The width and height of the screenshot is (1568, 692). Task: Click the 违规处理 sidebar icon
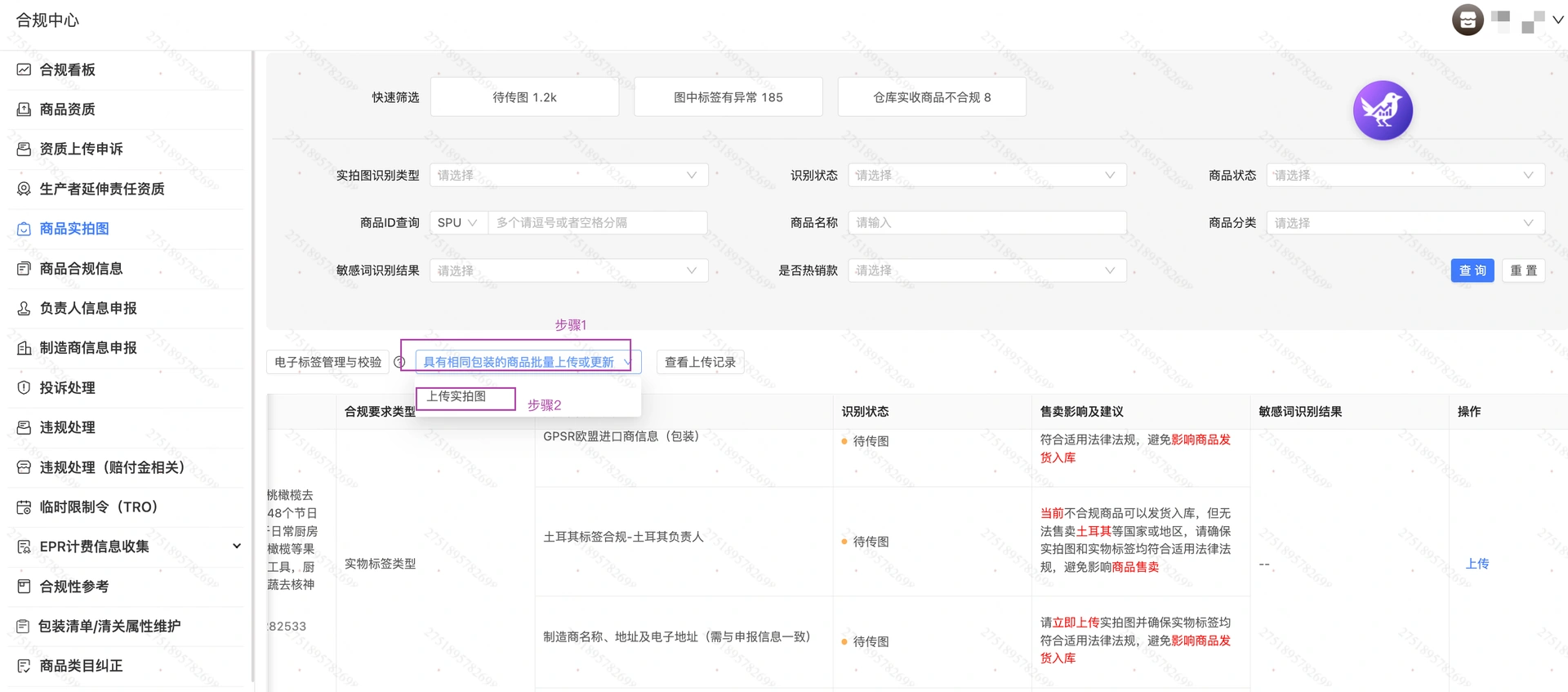tap(24, 427)
